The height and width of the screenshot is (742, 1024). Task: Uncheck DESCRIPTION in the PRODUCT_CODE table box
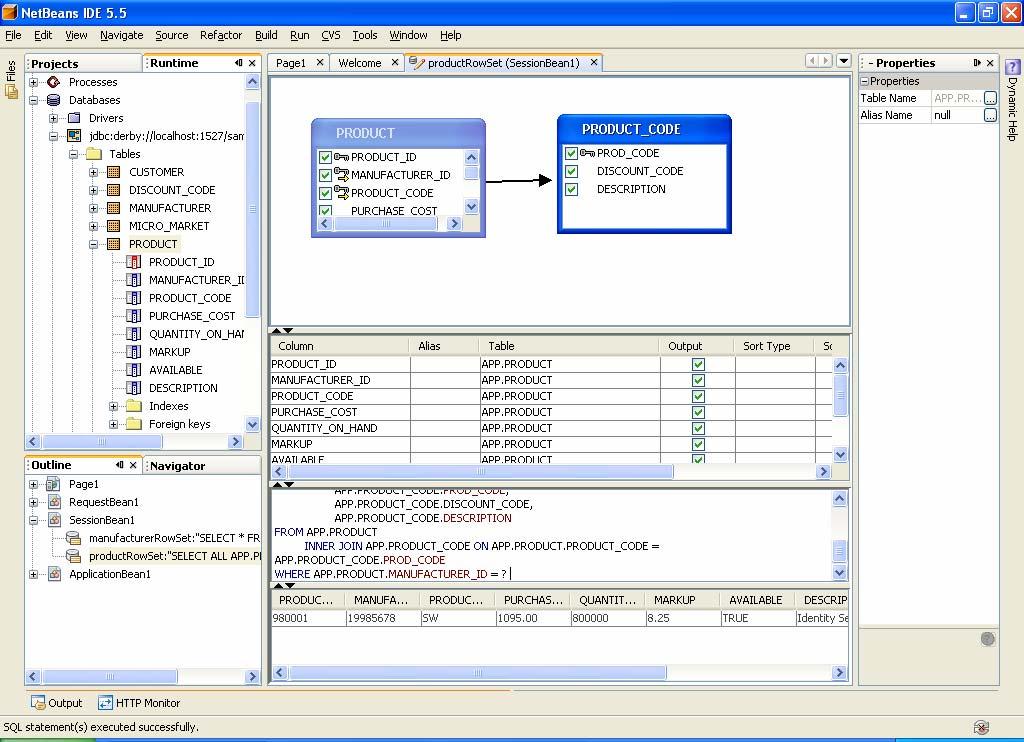coord(571,189)
